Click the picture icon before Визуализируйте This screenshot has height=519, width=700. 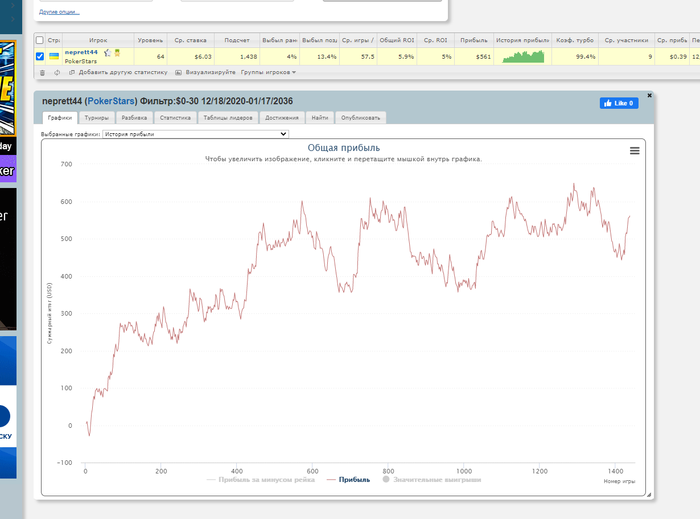pos(179,72)
